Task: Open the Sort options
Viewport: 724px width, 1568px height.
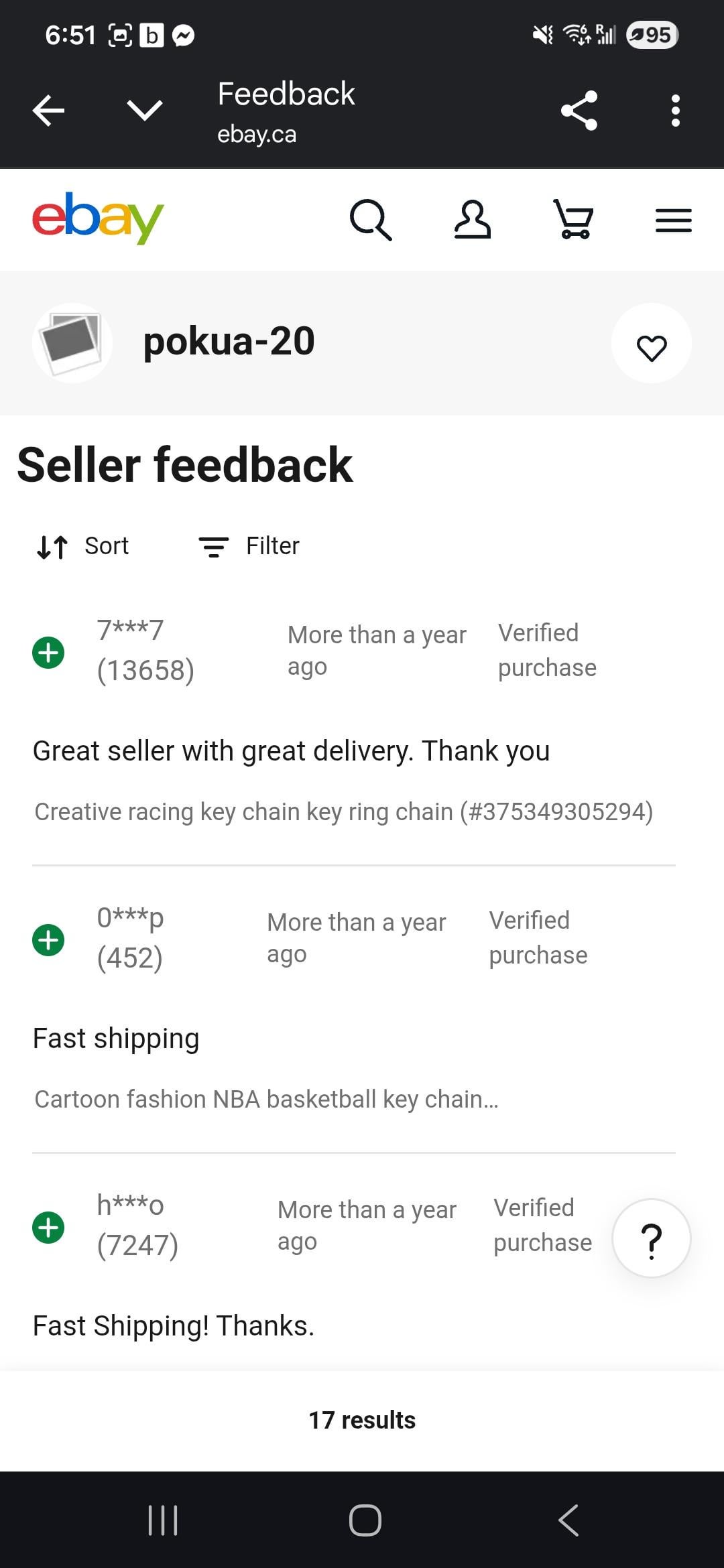Action: [x=83, y=546]
